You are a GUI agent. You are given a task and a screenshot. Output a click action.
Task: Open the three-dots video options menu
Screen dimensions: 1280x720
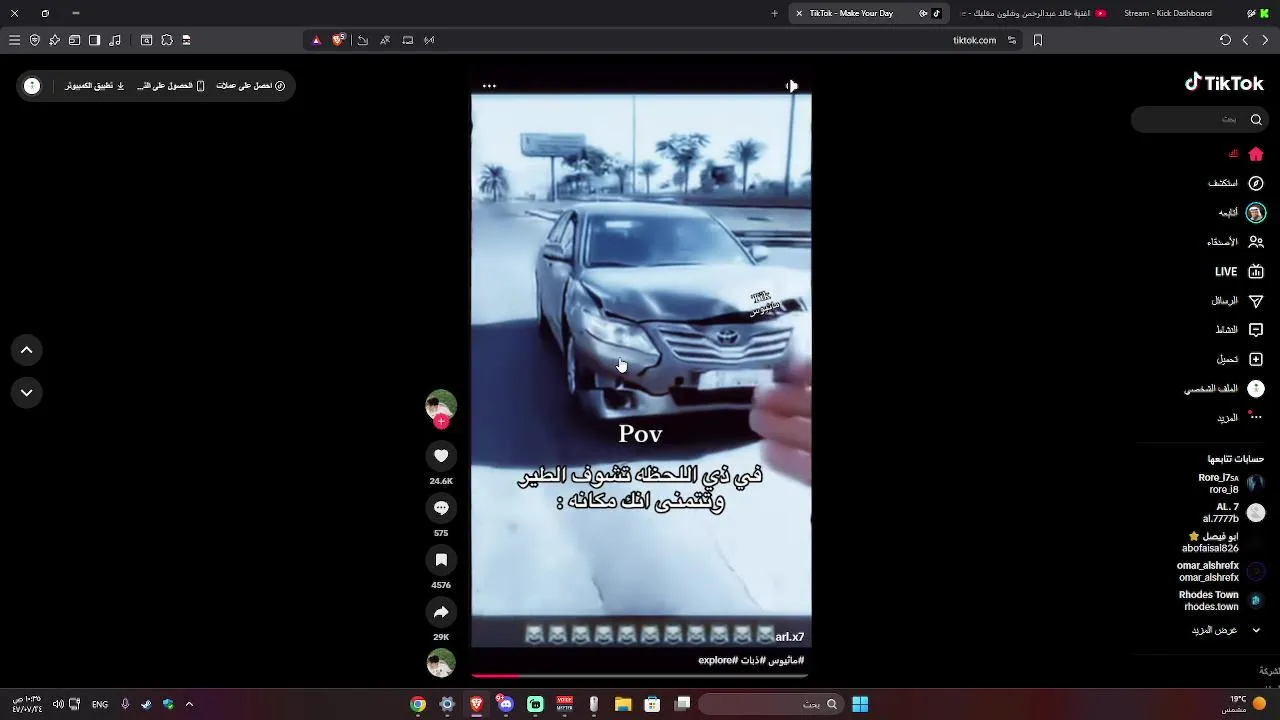pos(489,86)
